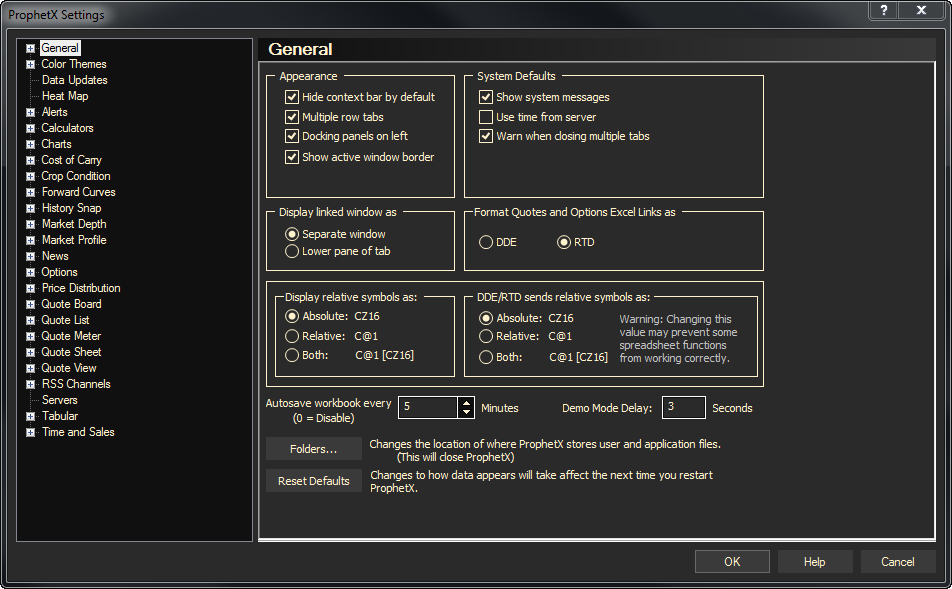The height and width of the screenshot is (589, 952).
Task: Expand the Options tree node
Action: click(x=30, y=273)
